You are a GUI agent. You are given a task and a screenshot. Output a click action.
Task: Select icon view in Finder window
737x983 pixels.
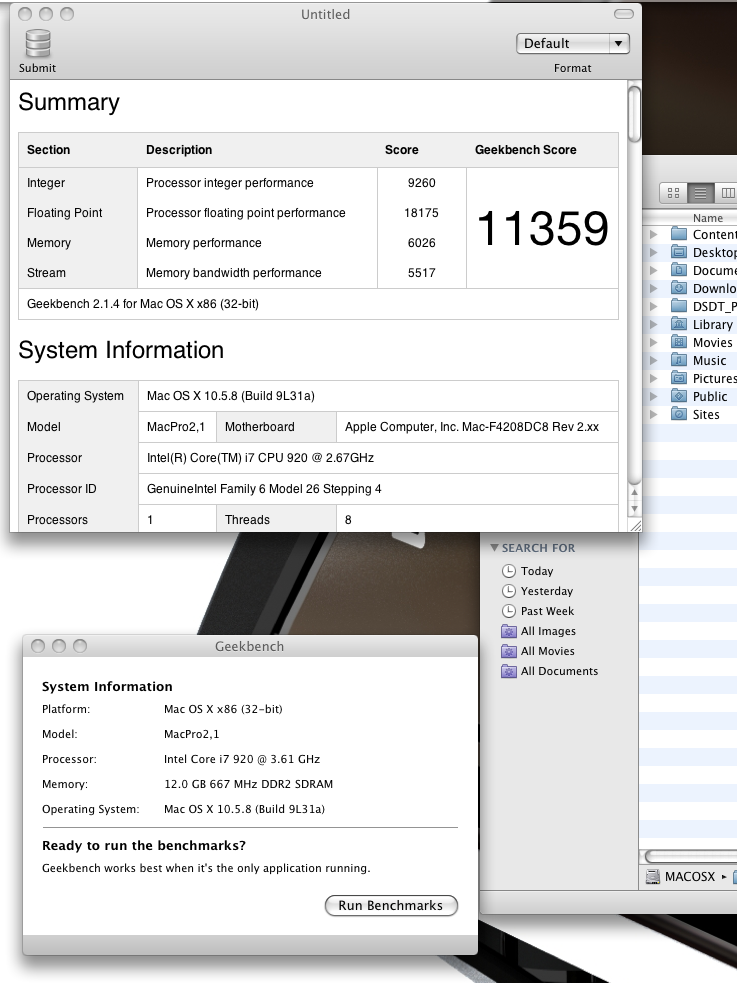(674, 192)
